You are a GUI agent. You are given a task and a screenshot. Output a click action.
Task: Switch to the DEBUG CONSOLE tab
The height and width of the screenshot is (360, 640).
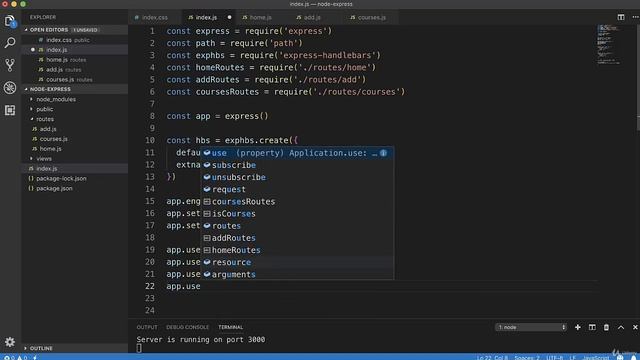tap(187, 327)
